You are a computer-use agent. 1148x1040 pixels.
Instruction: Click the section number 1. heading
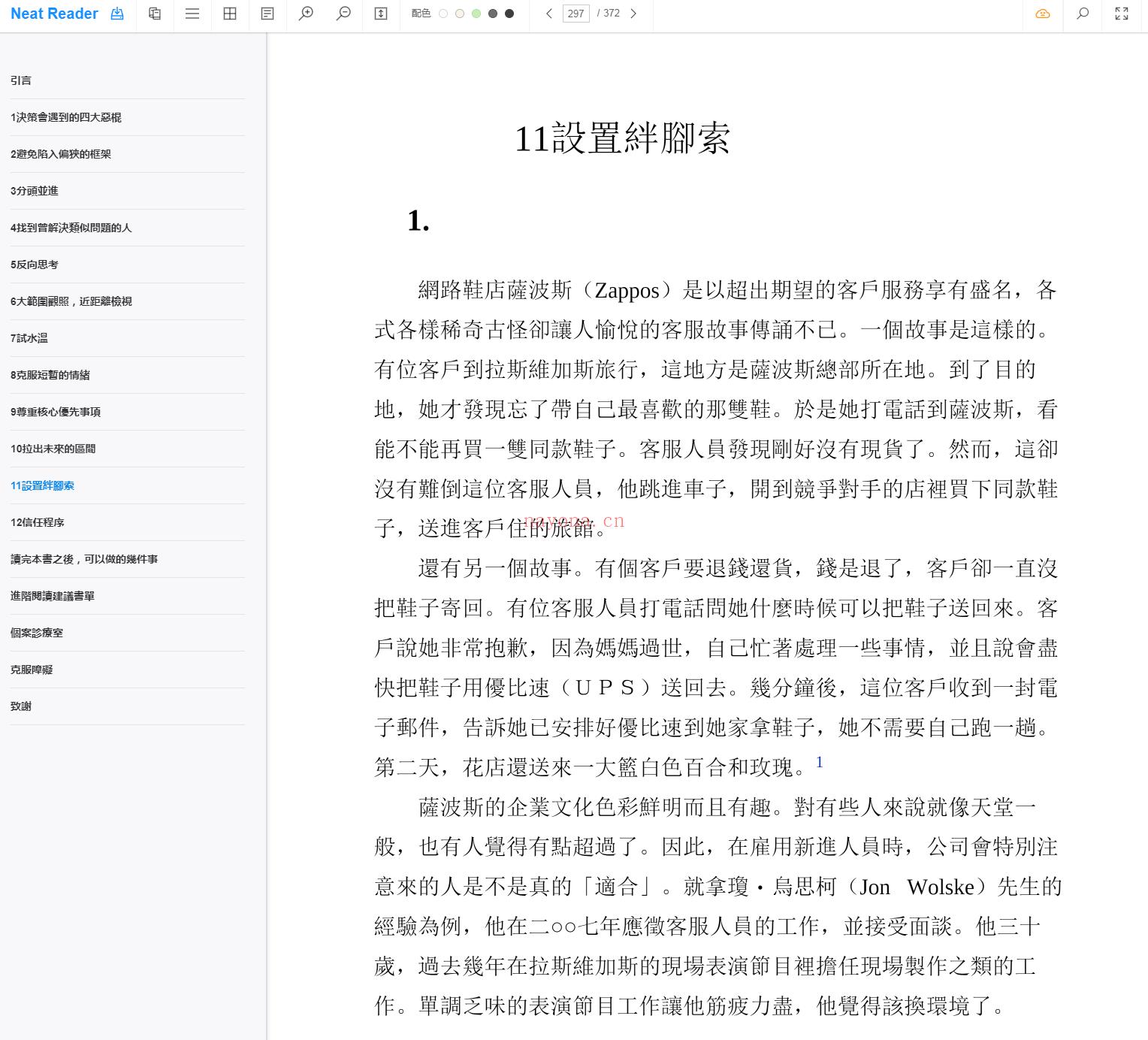[418, 221]
